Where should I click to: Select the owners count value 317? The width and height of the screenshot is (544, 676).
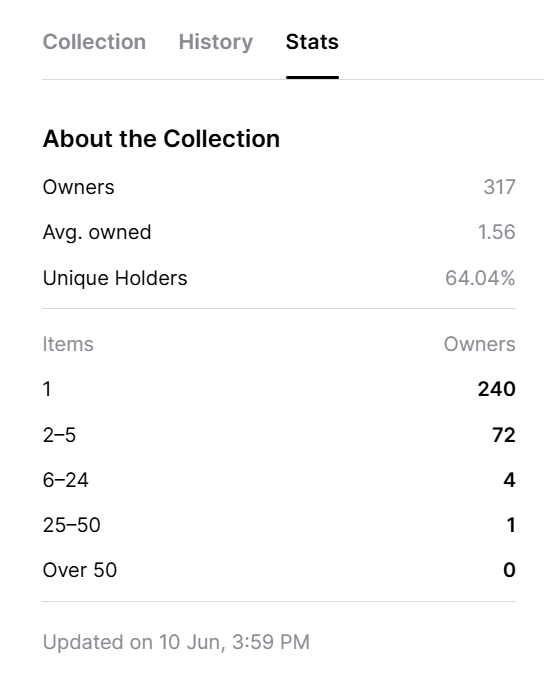click(x=499, y=187)
